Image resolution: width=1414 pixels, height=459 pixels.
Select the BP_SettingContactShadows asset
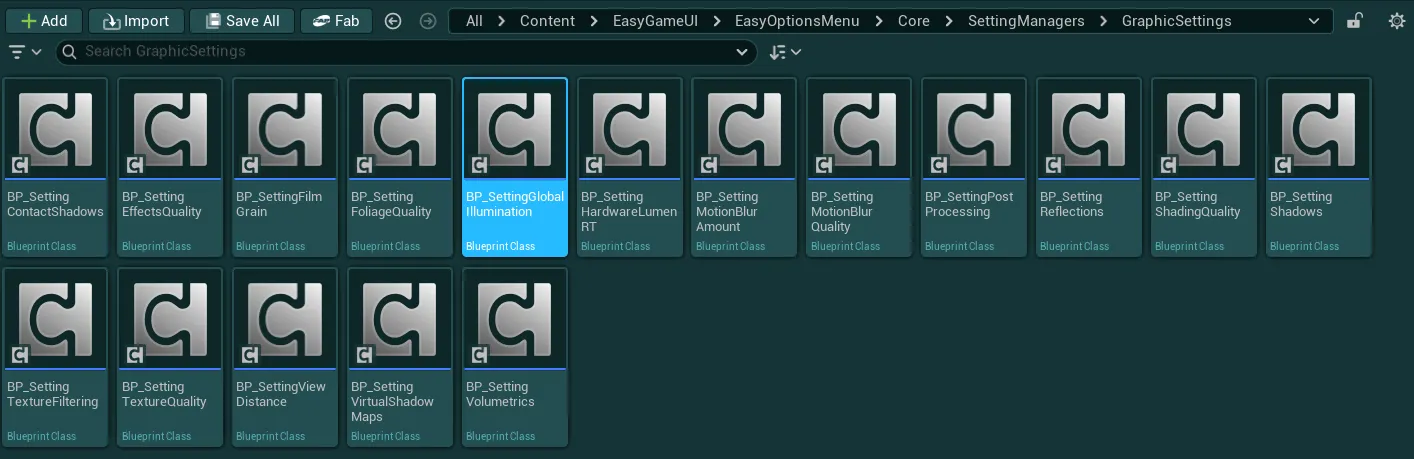[x=55, y=167]
